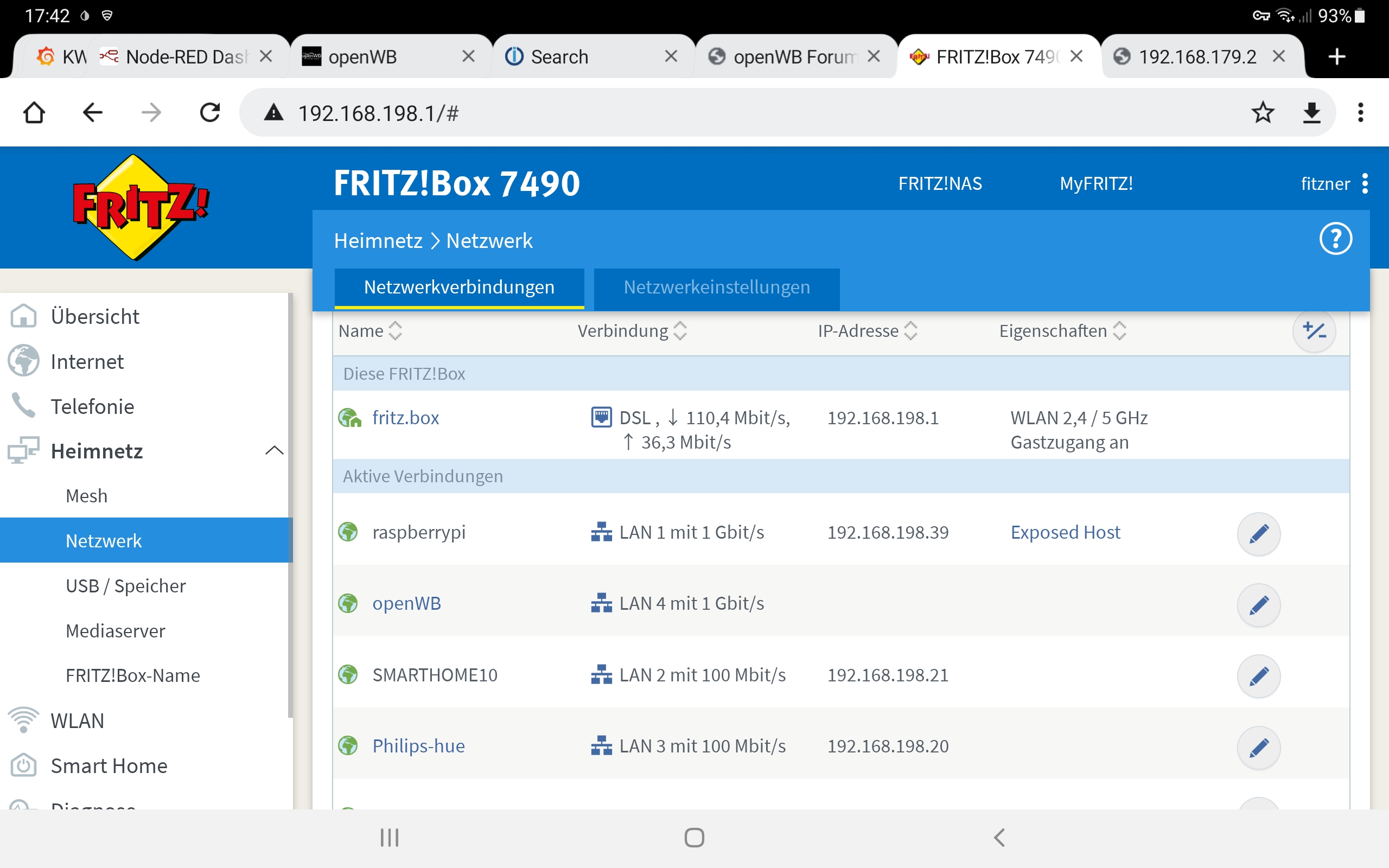
Task: Bookmark page with star icon
Action: point(1262,112)
